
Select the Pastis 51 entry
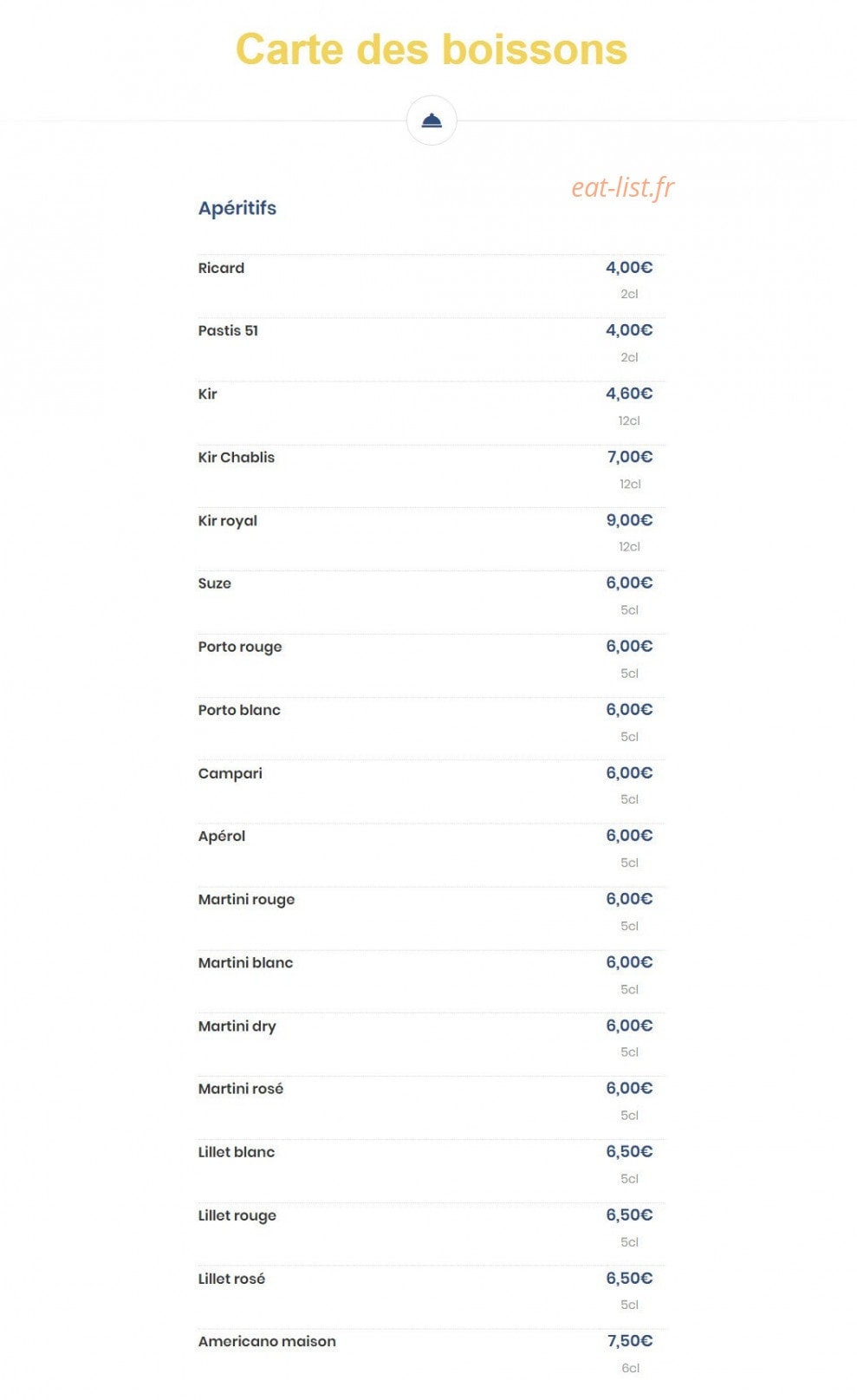pyautogui.click(x=228, y=330)
